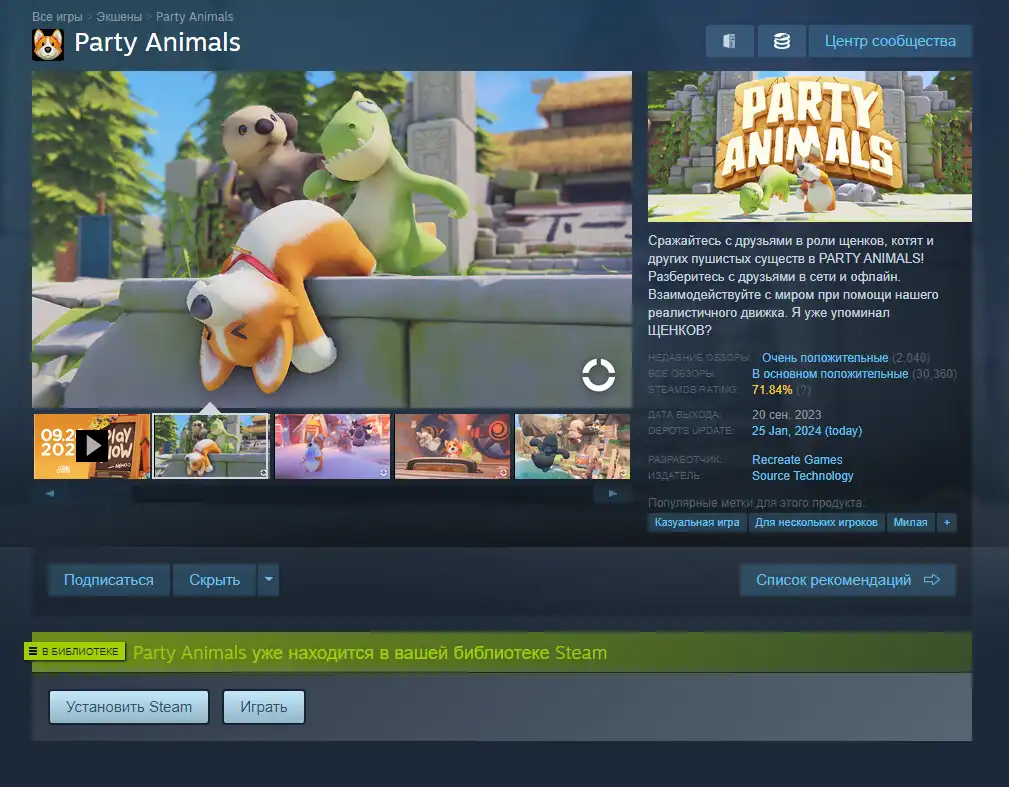This screenshot has height=787, width=1009.
Task: Open Очень положительные recent reviews
Action: pos(825,358)
